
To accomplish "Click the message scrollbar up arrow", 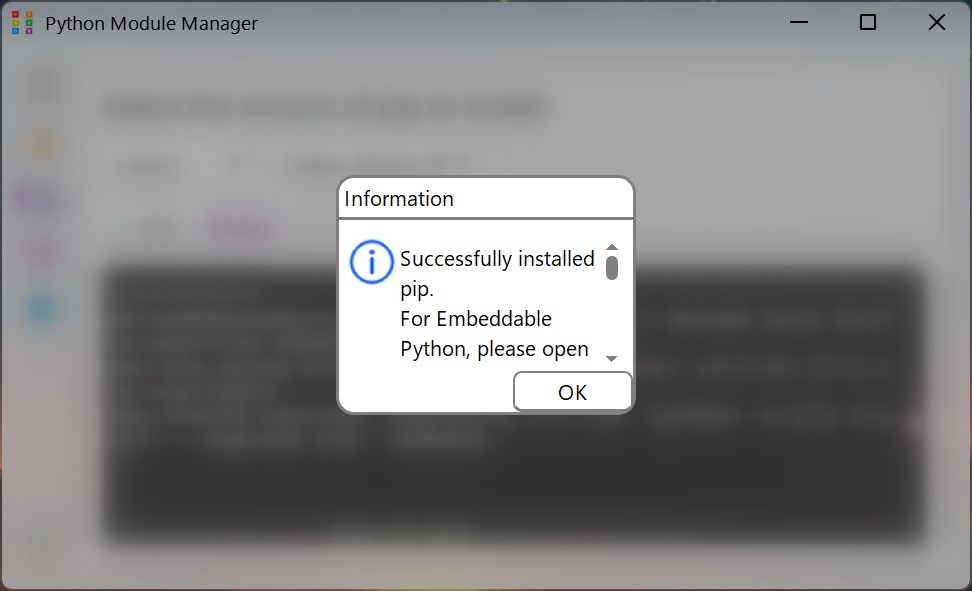I will 612,247.
